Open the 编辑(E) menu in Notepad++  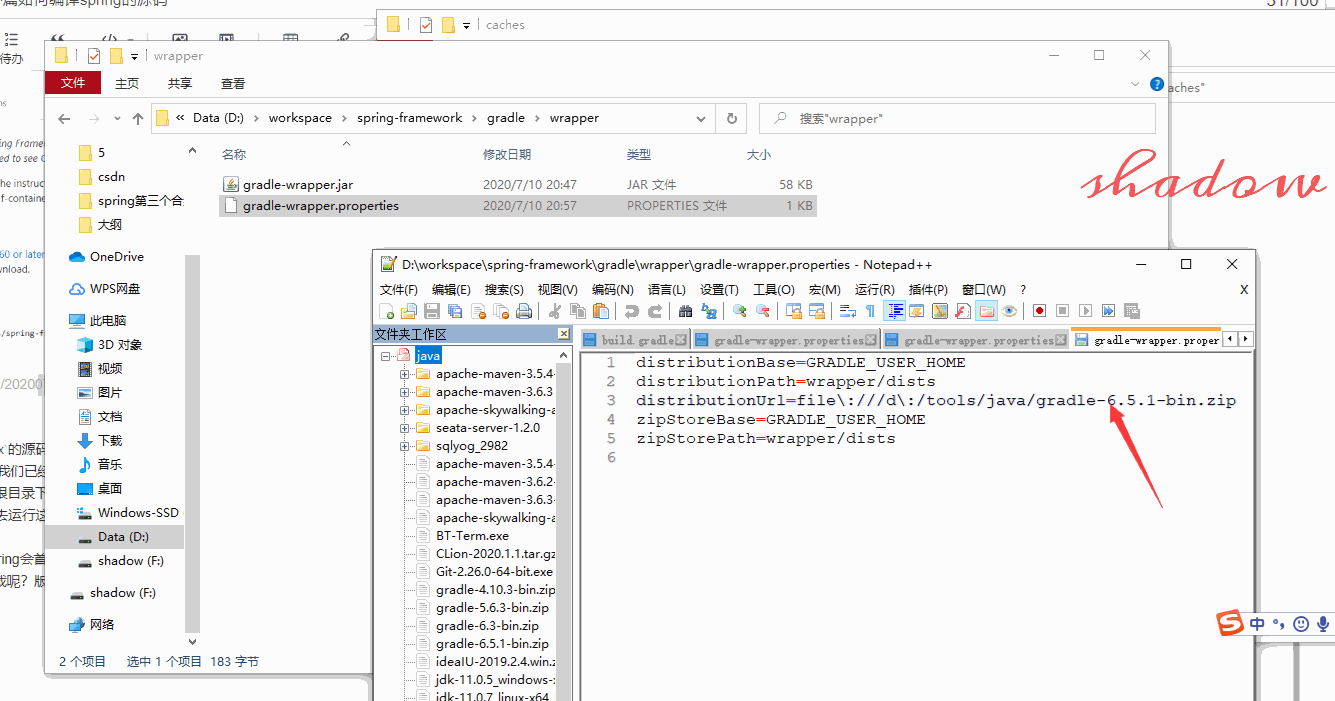[x=452, y=289]
